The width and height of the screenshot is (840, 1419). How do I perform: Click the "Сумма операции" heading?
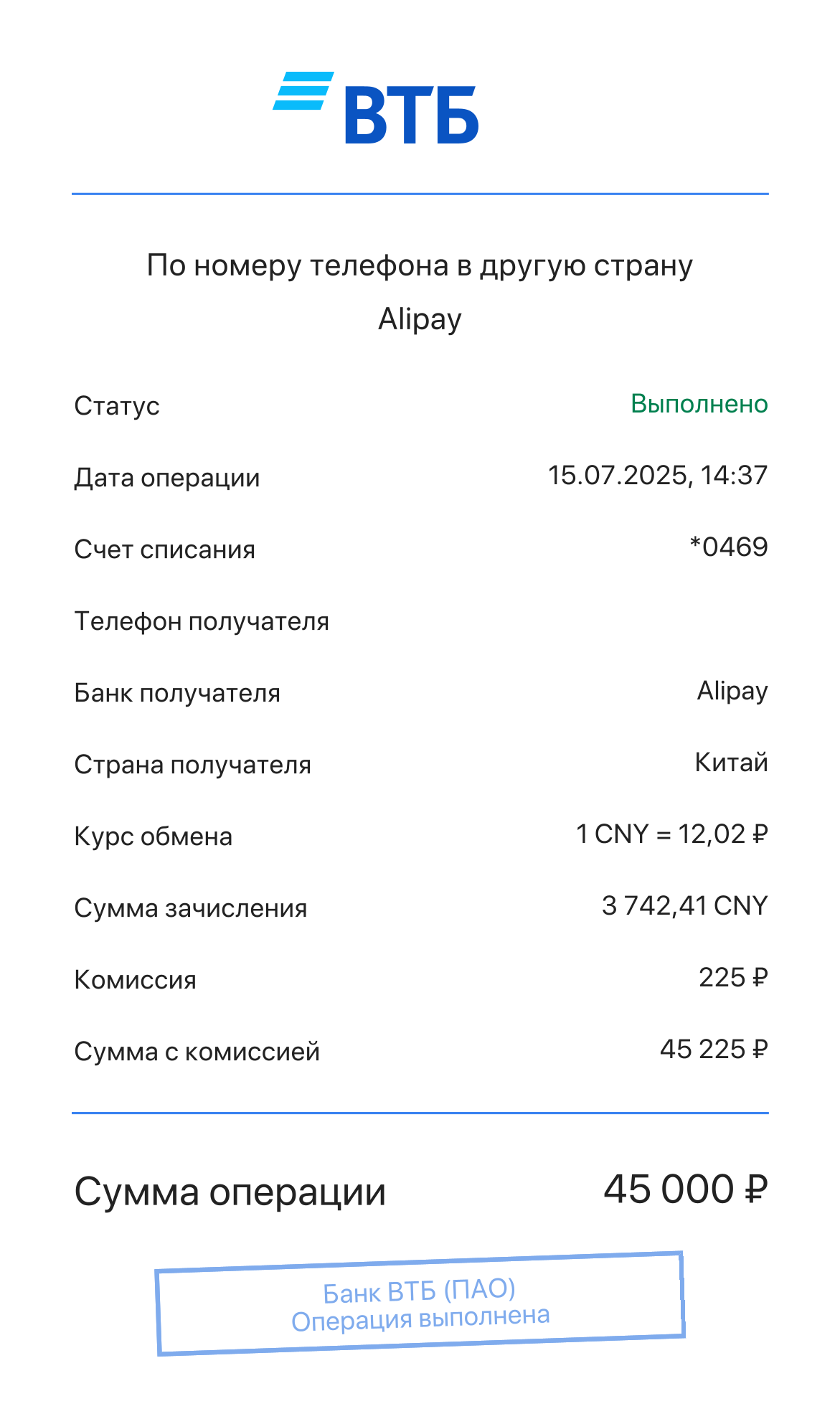coord(230,1192)
